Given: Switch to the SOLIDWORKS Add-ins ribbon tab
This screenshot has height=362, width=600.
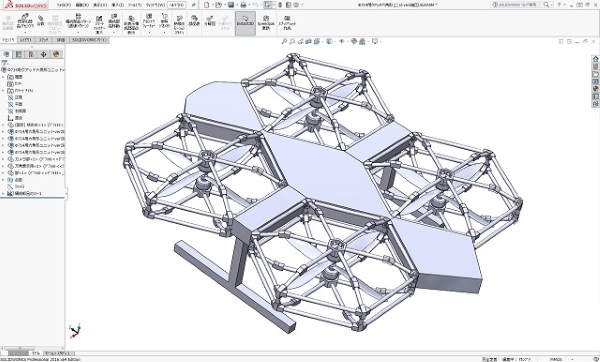Looking at the screenshot, I should coord(90,40).
